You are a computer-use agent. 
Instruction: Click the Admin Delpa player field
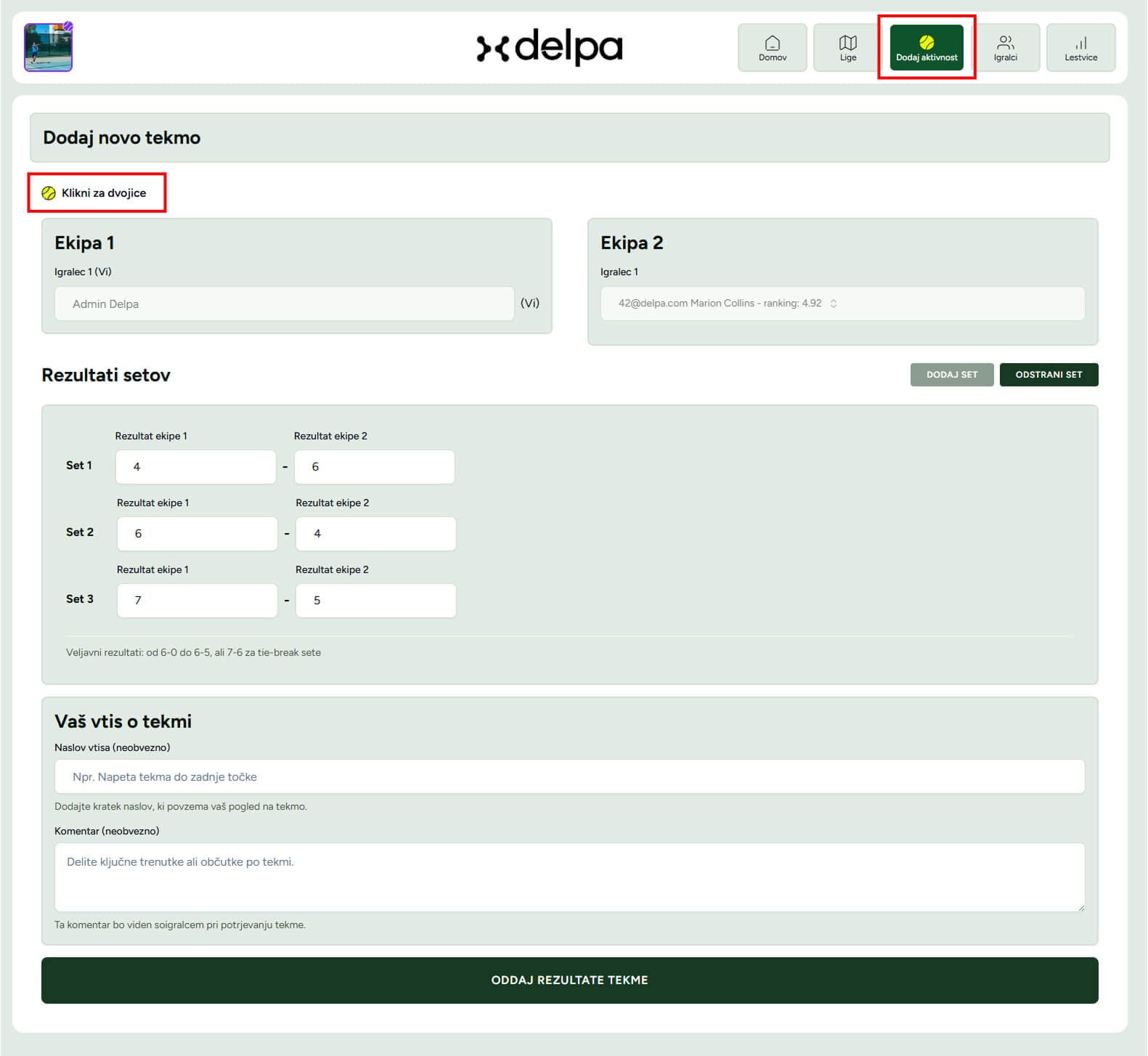[284, 304]
